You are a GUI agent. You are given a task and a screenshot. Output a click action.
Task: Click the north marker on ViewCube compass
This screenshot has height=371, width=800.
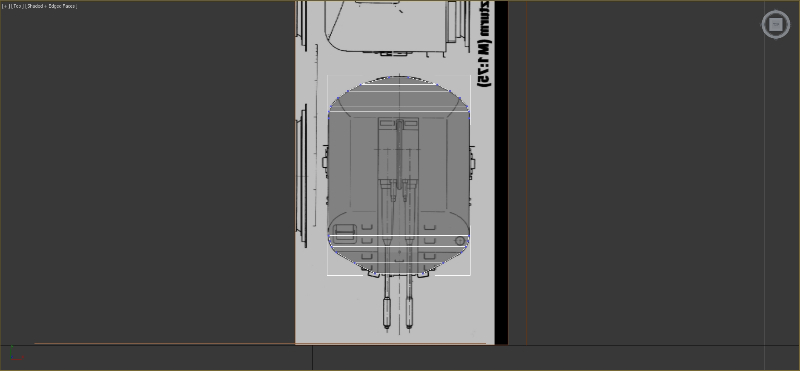776,11
